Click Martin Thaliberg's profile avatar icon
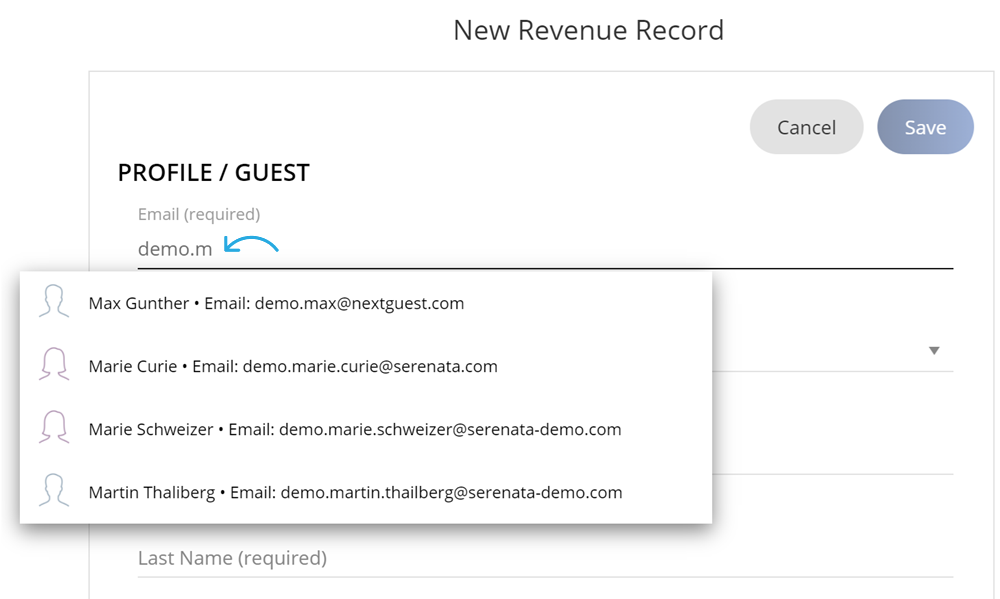The height and width of the screenshot is (599, 1000). point(54,491)
